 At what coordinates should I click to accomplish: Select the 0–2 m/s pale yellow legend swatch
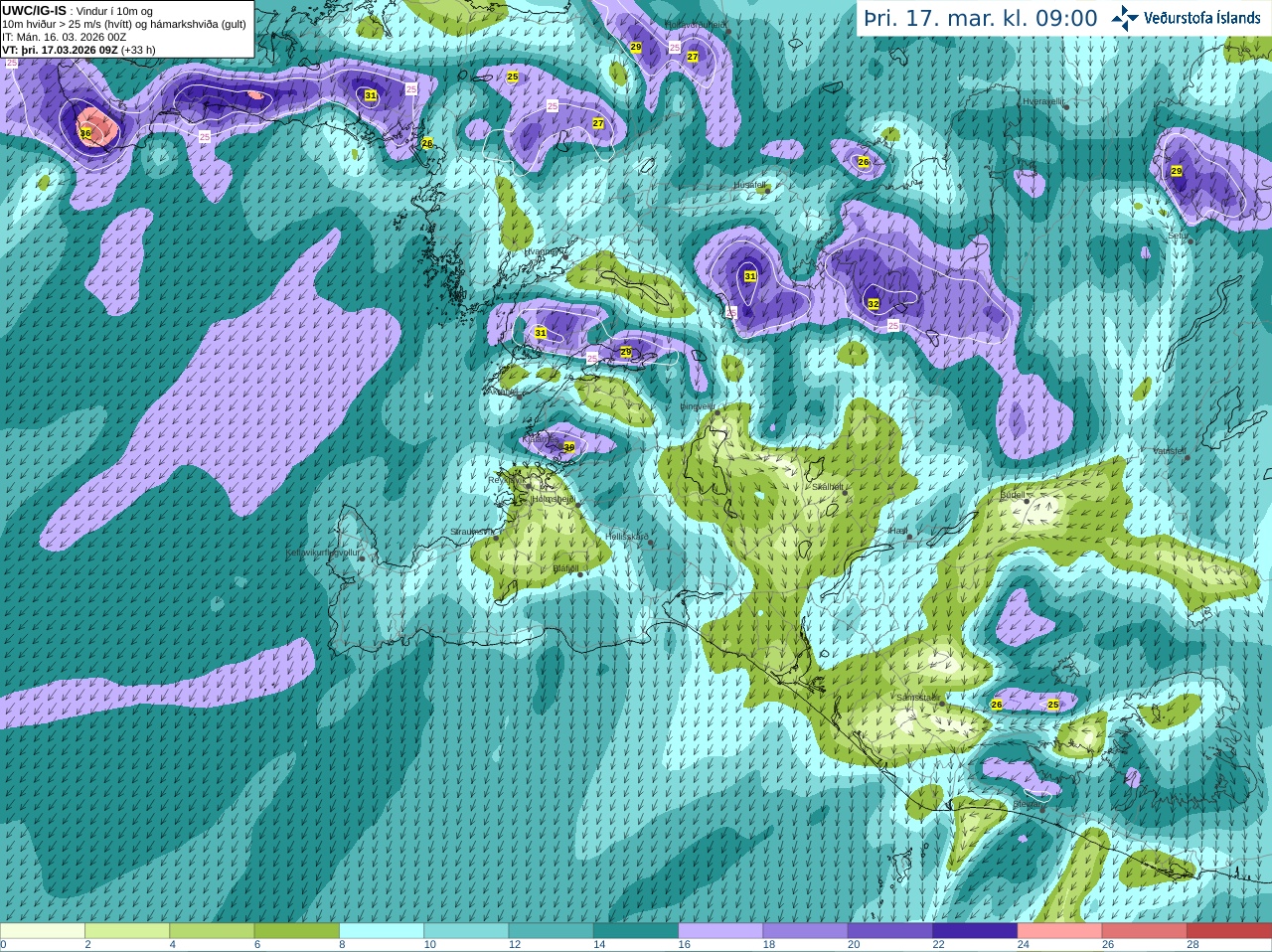(x=43, y=931)
